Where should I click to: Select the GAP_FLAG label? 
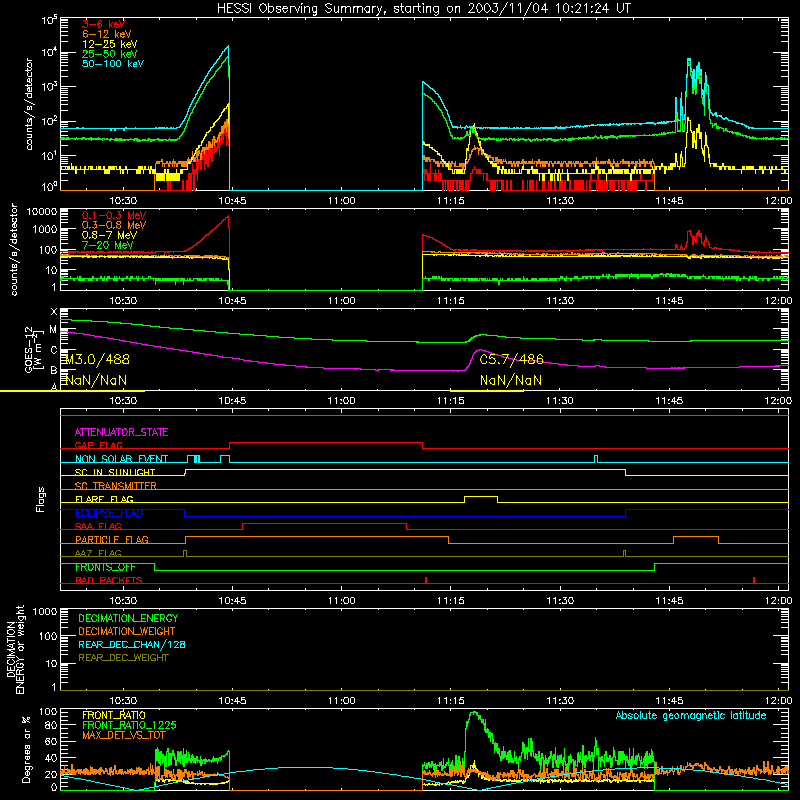(x=98, y=445)
